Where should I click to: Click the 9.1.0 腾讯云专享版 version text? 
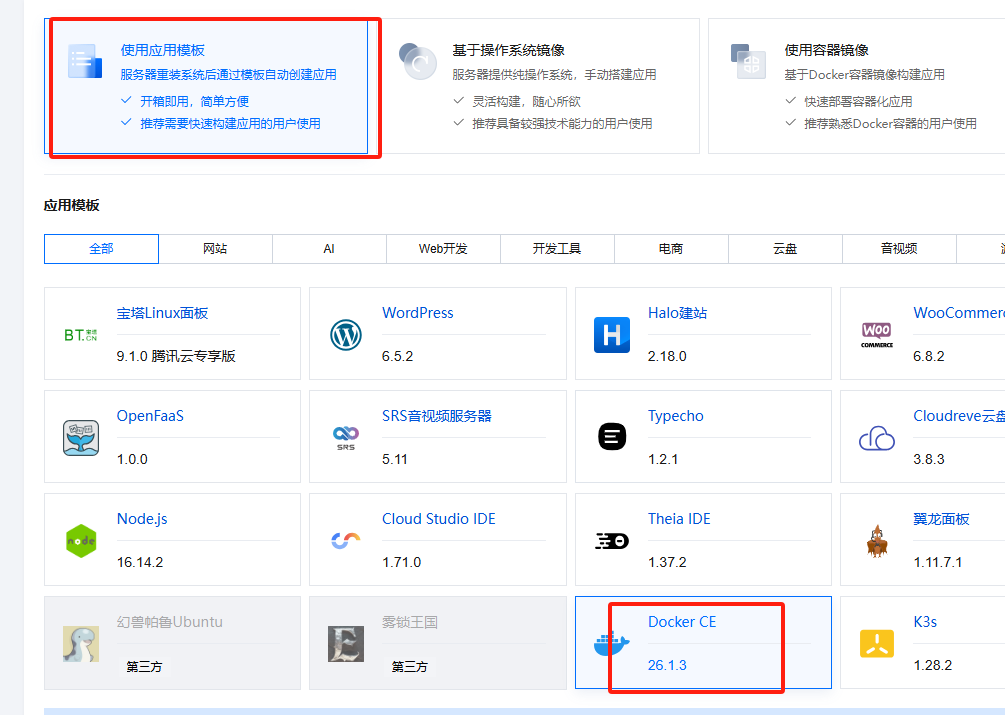click(x=176, y=356)
